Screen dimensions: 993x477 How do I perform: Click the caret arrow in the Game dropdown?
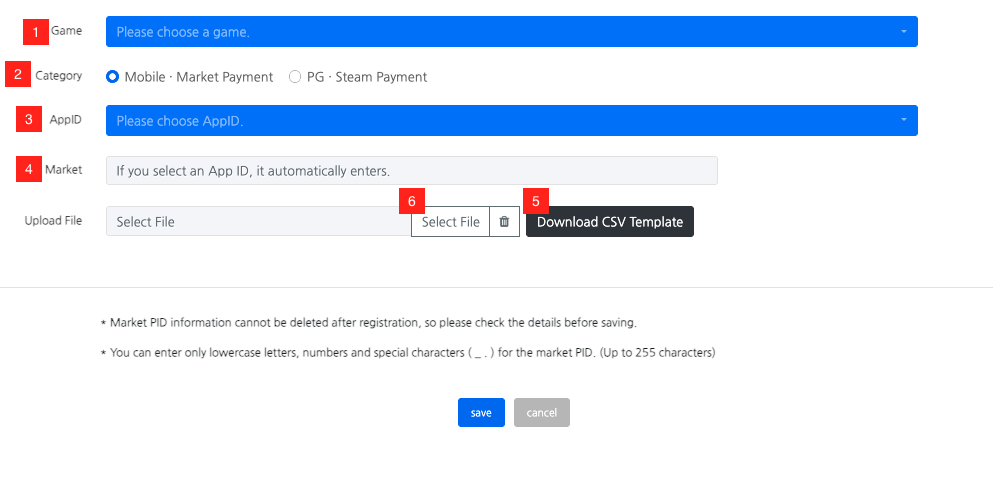(903, 32)
